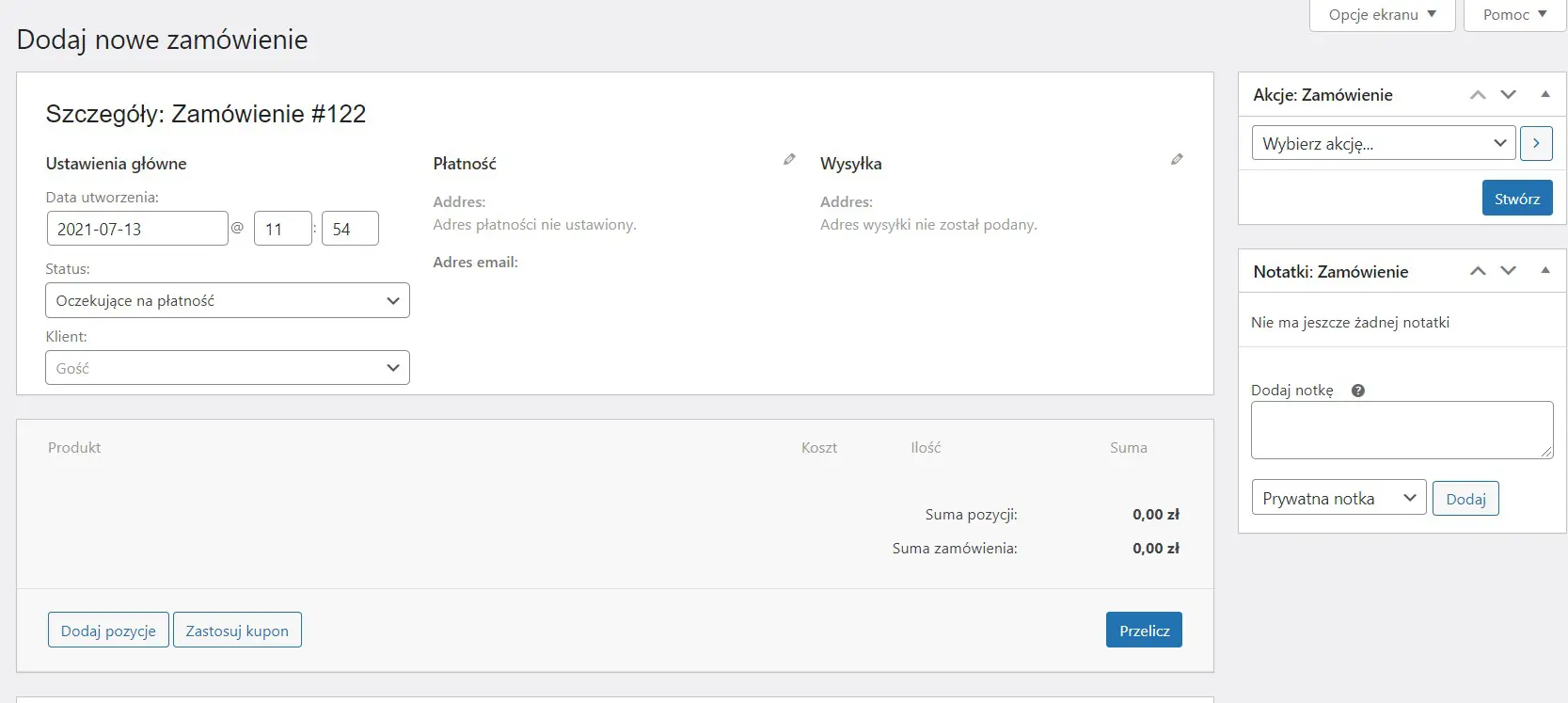
Task: Click the Stwórz button
Action: [x=1516, y=199]
